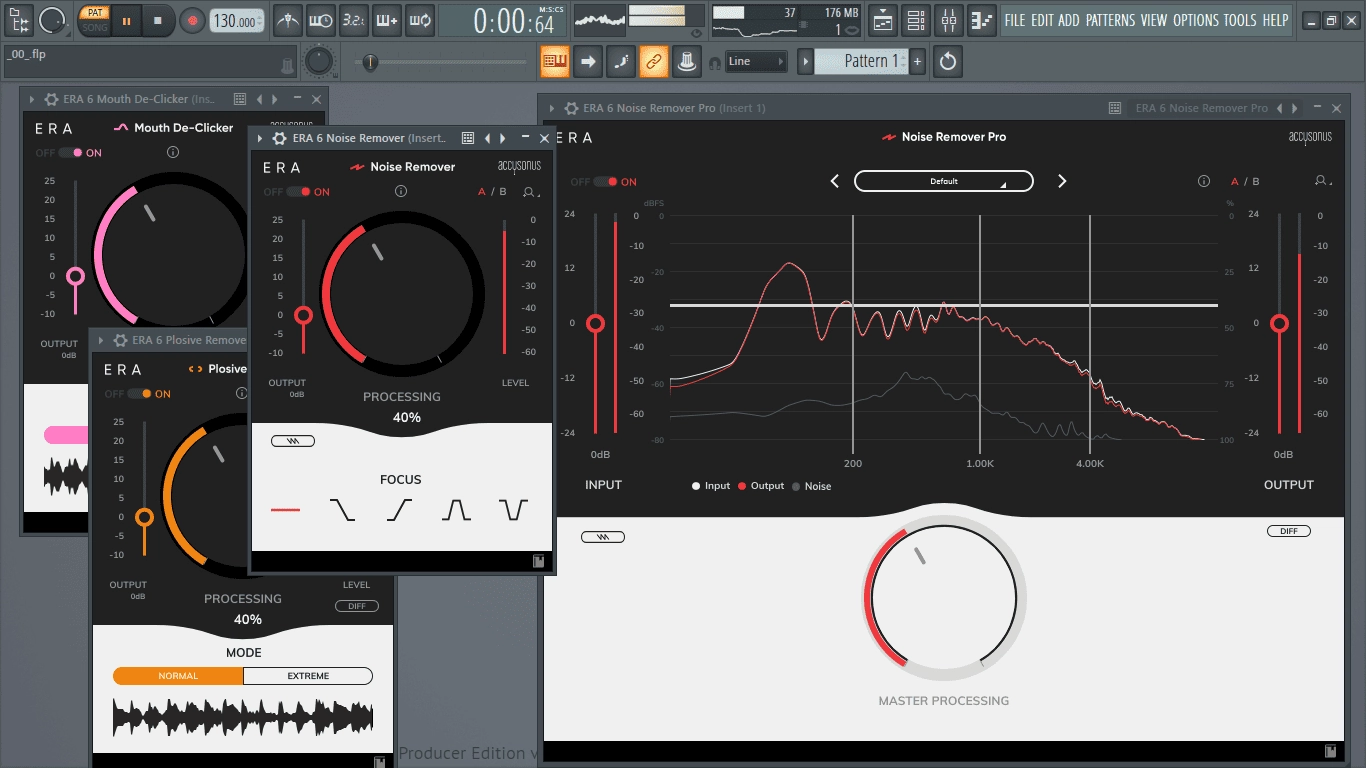Click the DIFF button in Plosive Remover
Screen dimensions: 1366x768
coord(357,606)
